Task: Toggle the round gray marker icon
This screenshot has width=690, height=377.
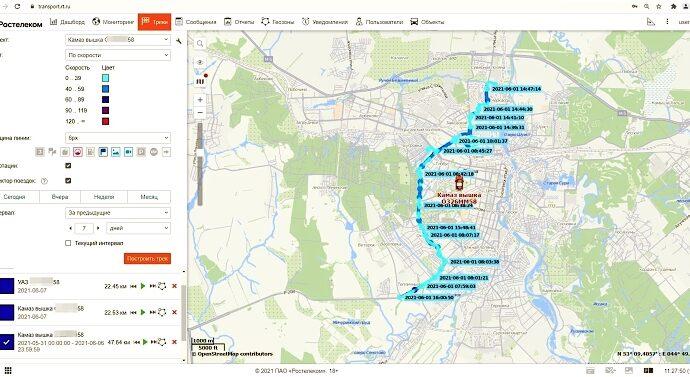Action: pyautogui.click(x=154, y=152)
